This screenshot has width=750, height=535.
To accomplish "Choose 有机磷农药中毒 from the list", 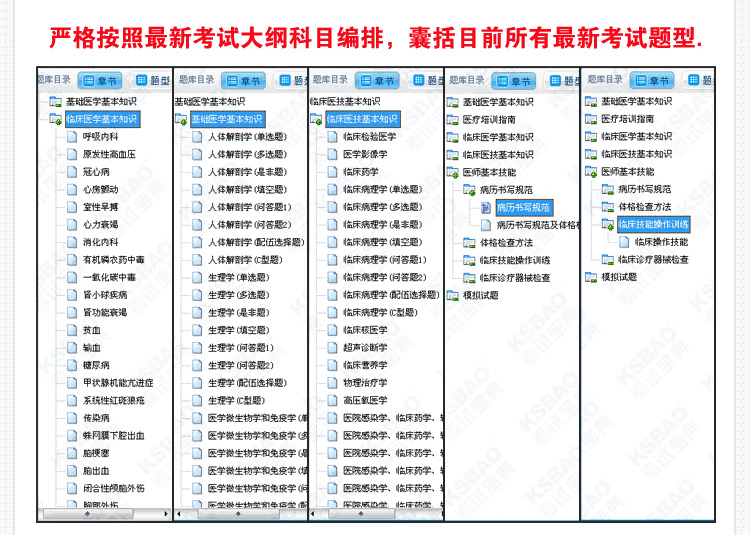I will pos(113,260).
